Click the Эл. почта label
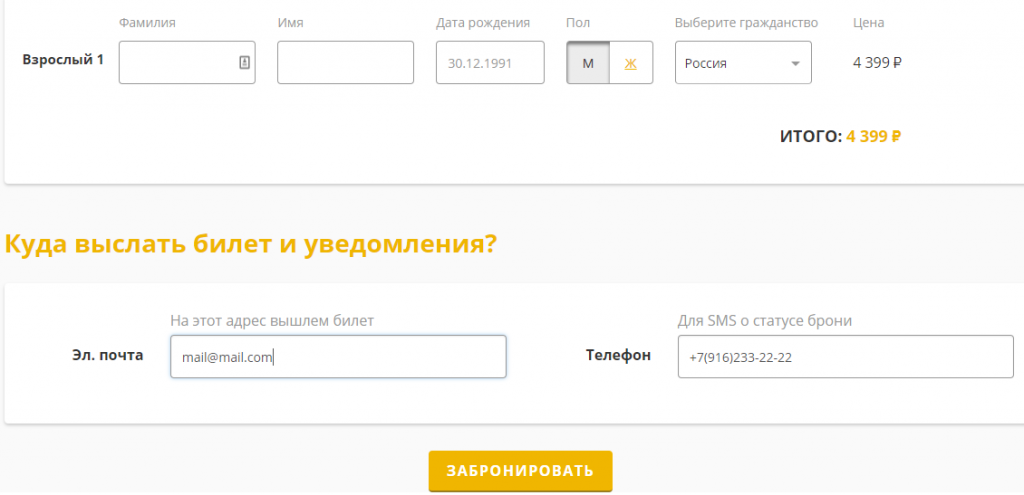The image size is (1024, 495). [x=108, y=355]
